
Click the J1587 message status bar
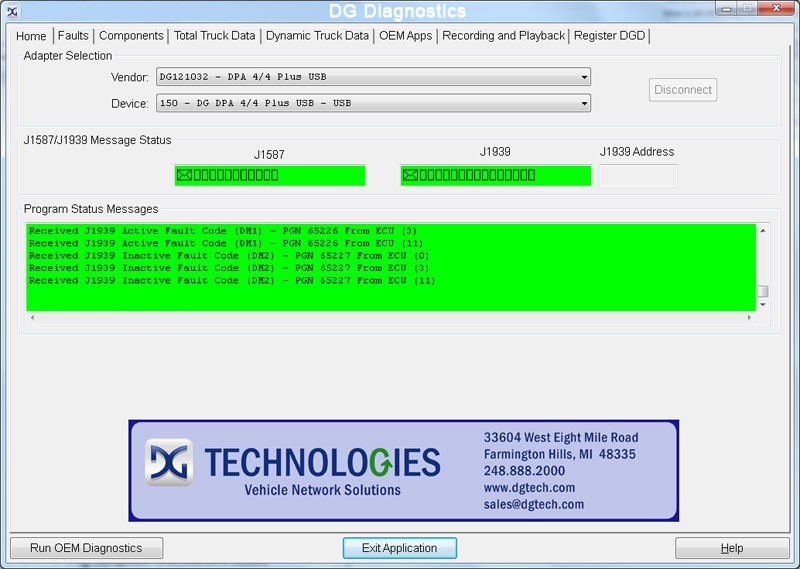(270, 176)
